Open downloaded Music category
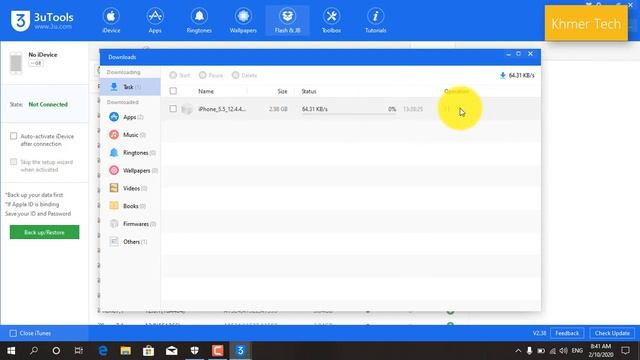 coord(130,135)
